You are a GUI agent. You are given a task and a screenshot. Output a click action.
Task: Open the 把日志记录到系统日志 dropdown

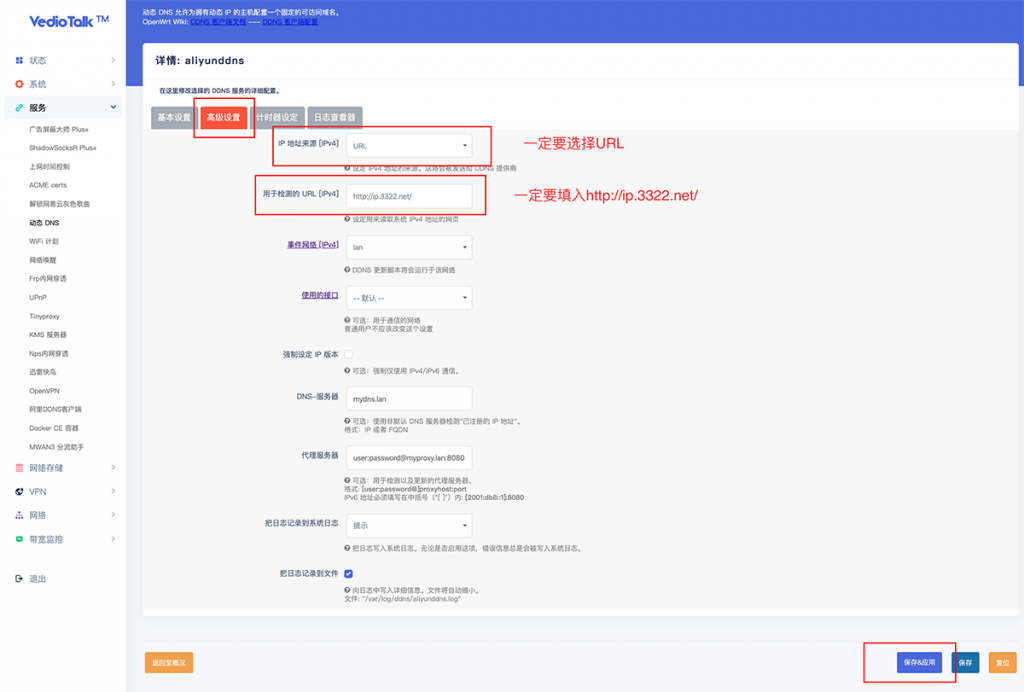[408, 525]
